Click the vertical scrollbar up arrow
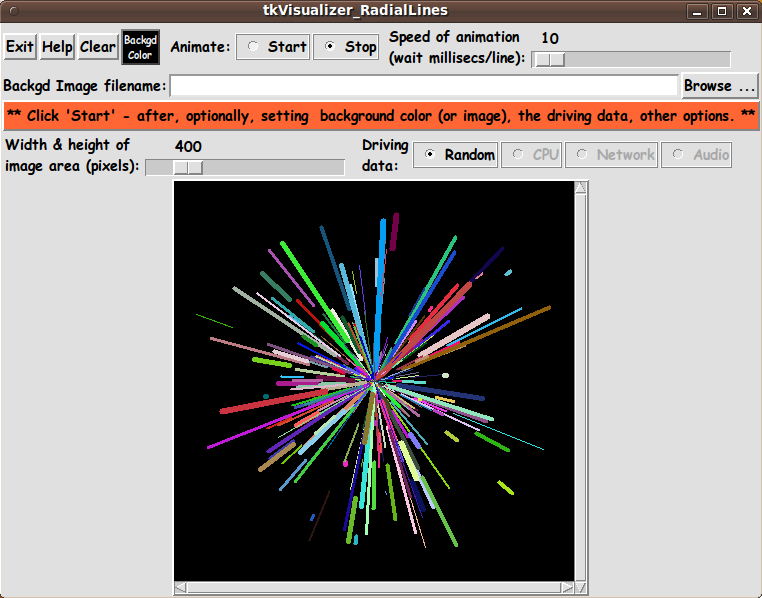Screen dimensions: 762x598 (x=581, y=188)
